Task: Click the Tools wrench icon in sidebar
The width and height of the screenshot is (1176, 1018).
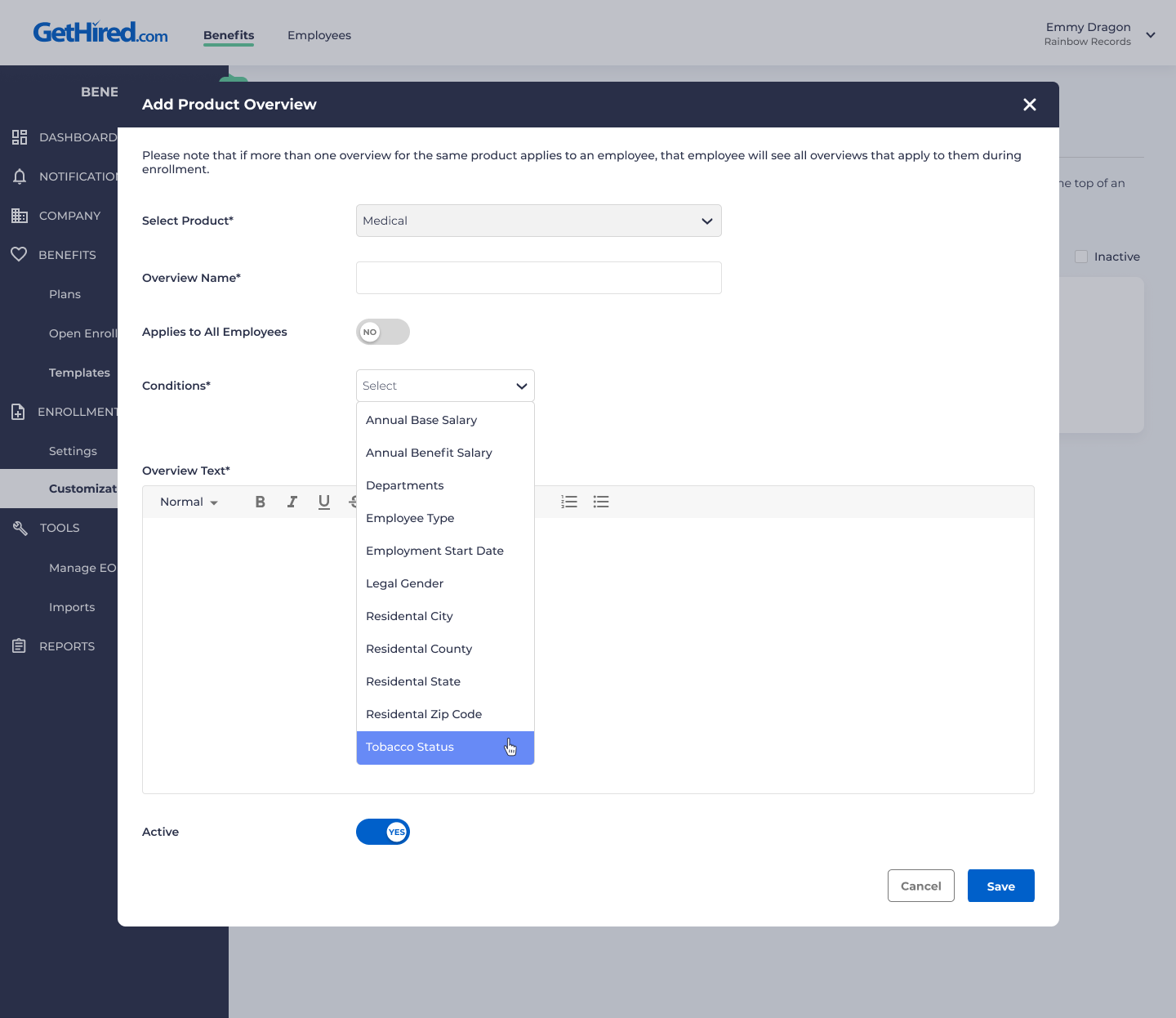Action: [20, 528]
